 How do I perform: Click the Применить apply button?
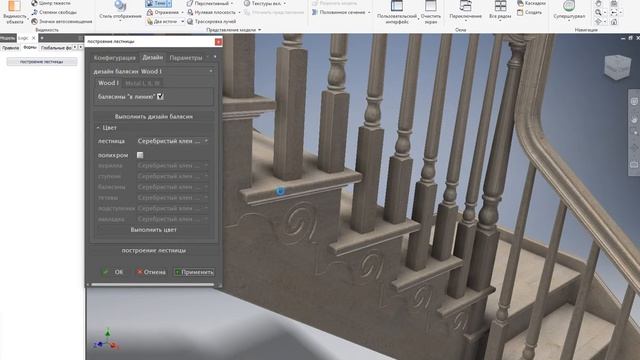tap(194, 272)
